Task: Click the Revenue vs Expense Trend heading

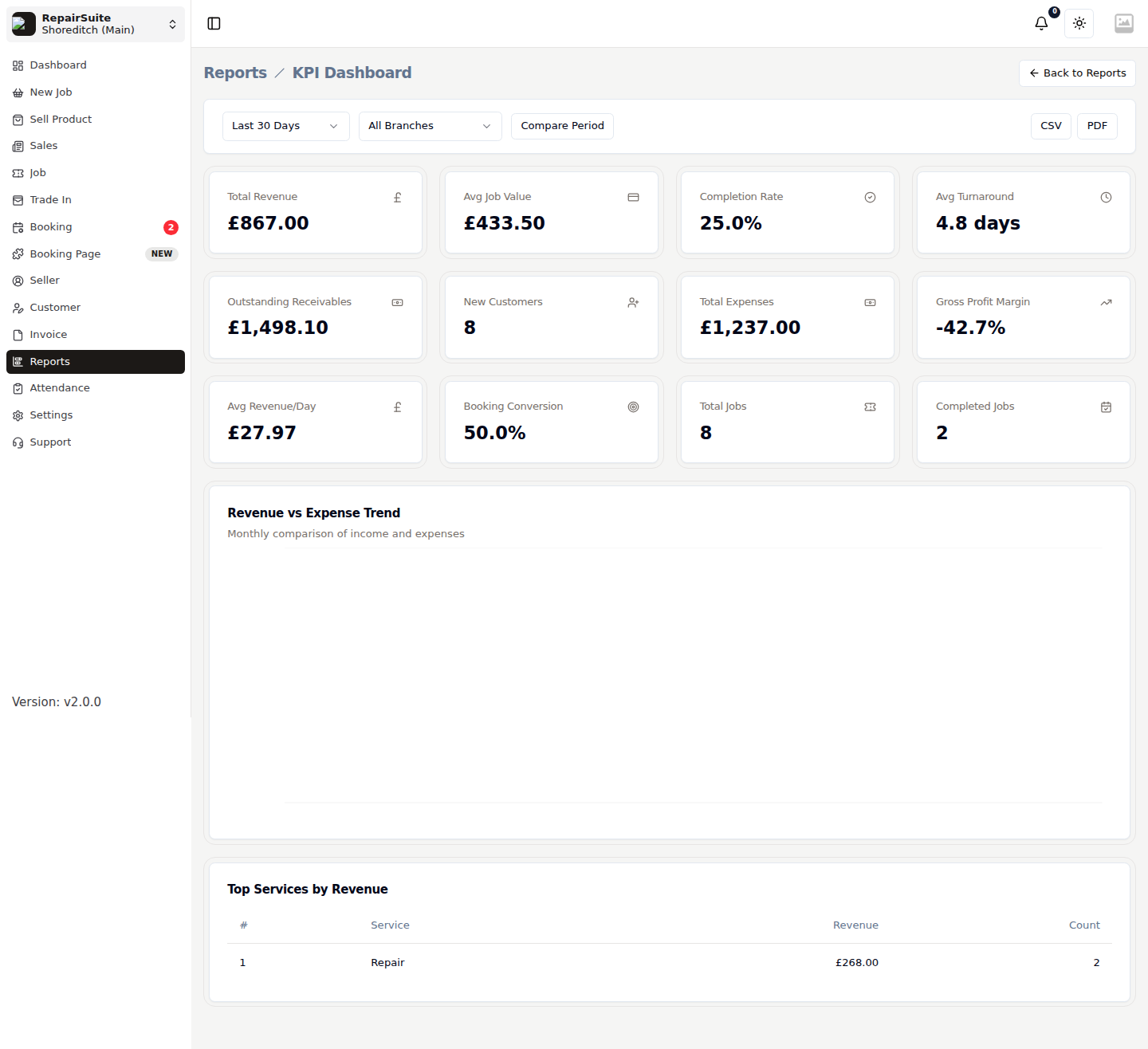Action: (313, 513)
